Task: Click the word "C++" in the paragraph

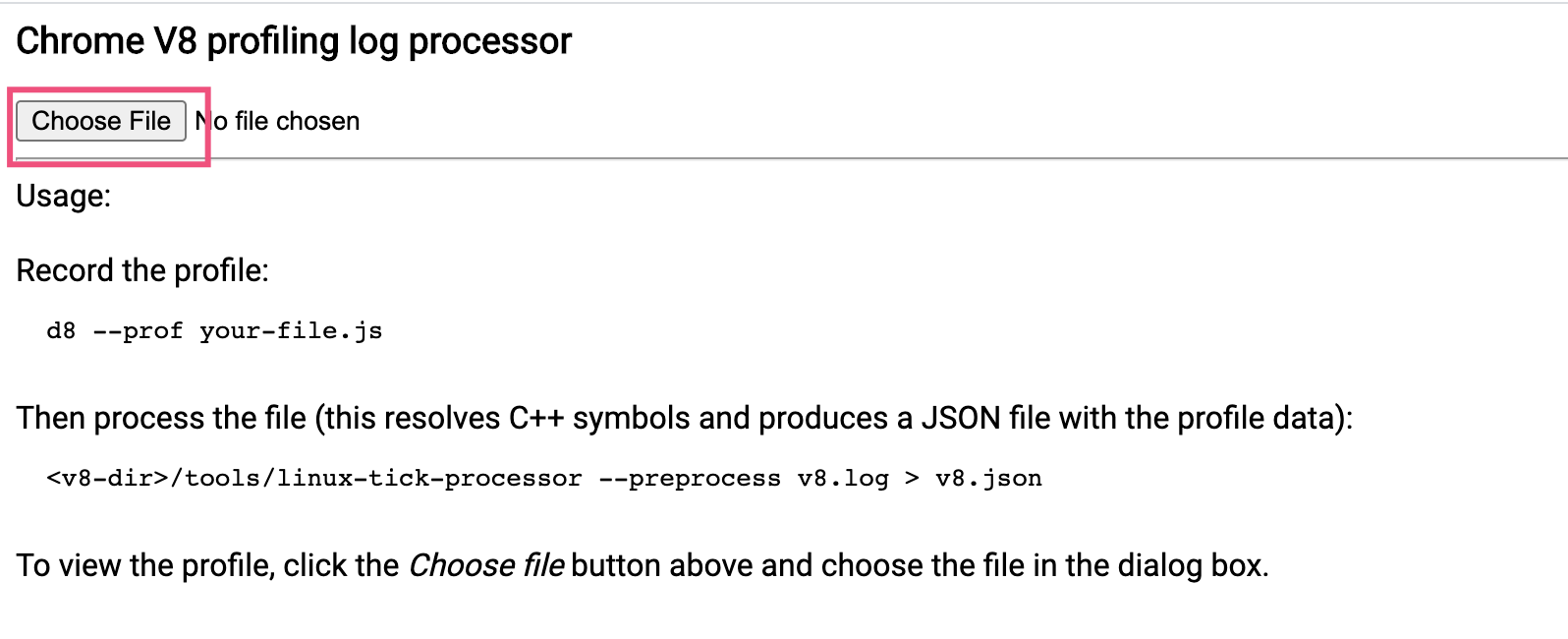Action: (x=535, y=418)
